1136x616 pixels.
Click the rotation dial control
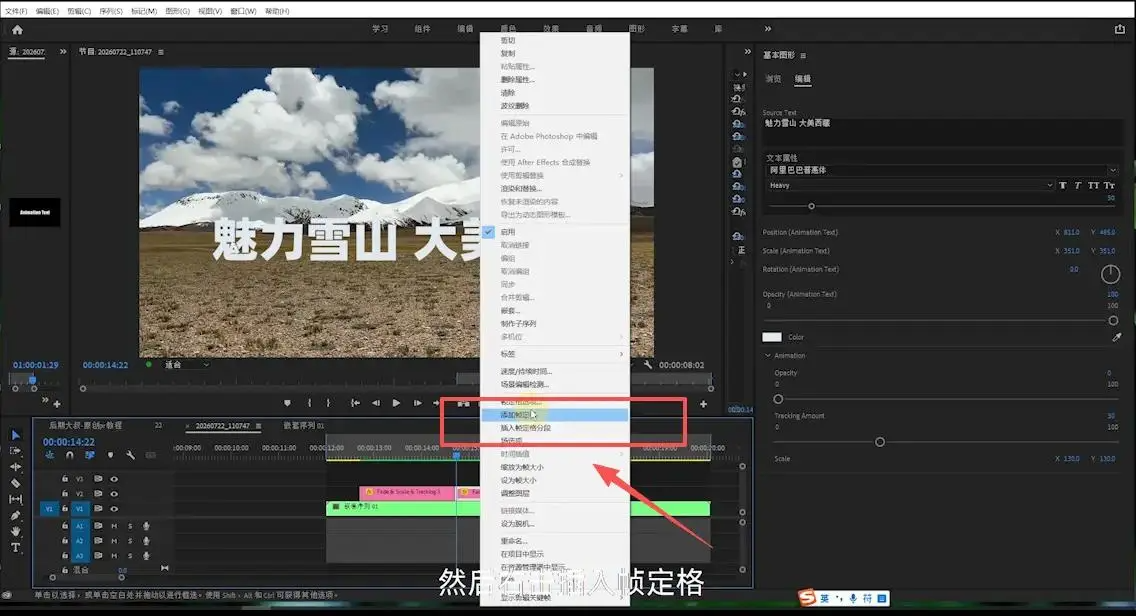tap(1110, 274)
